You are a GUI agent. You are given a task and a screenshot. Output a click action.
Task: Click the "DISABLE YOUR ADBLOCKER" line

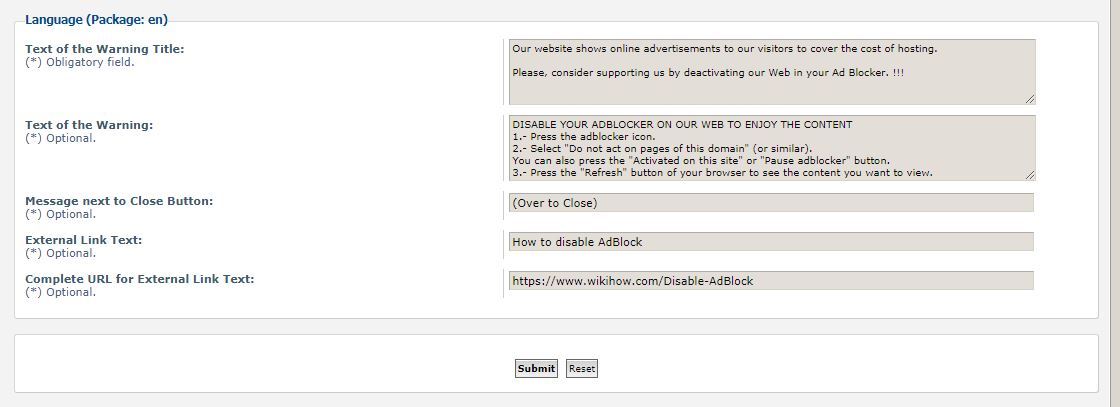pyautogui.click(x=681, y=125)
